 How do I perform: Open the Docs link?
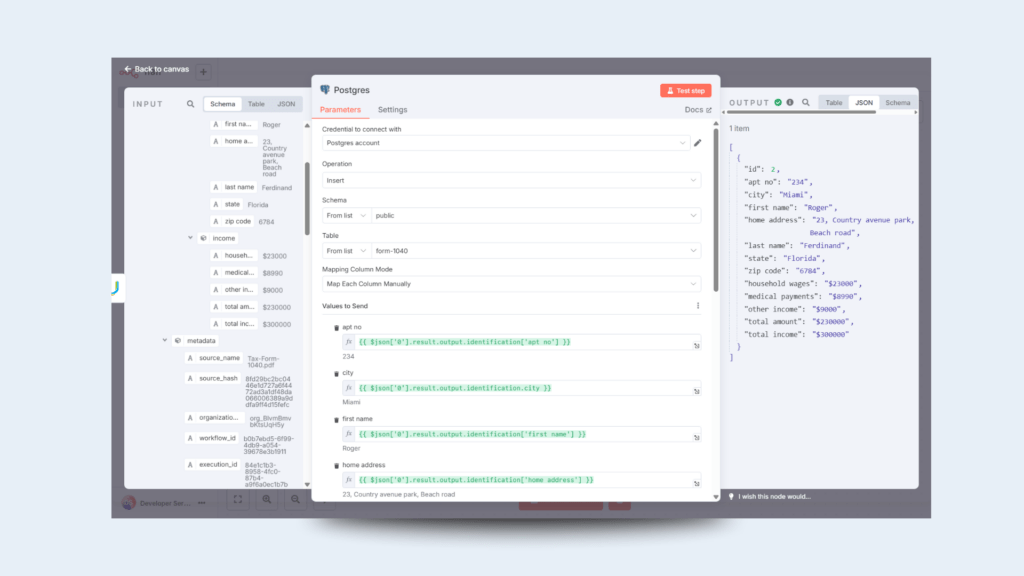pyautogui.click(x=698, y=110)
